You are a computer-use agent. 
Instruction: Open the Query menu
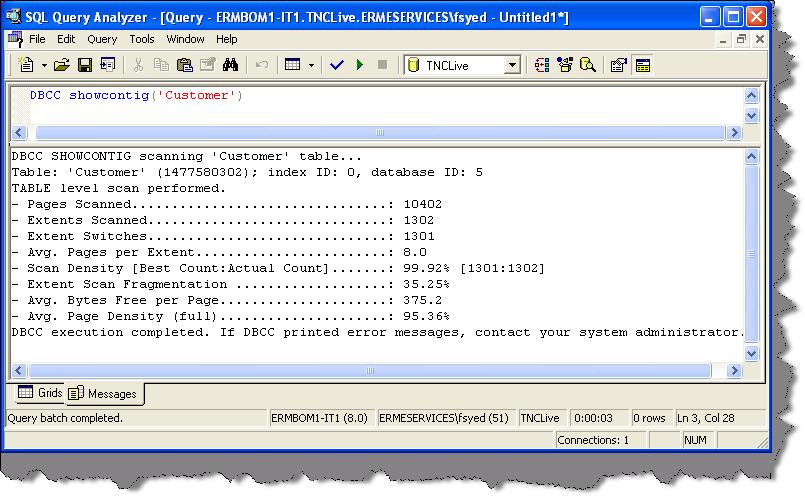(x=102, y=40)
